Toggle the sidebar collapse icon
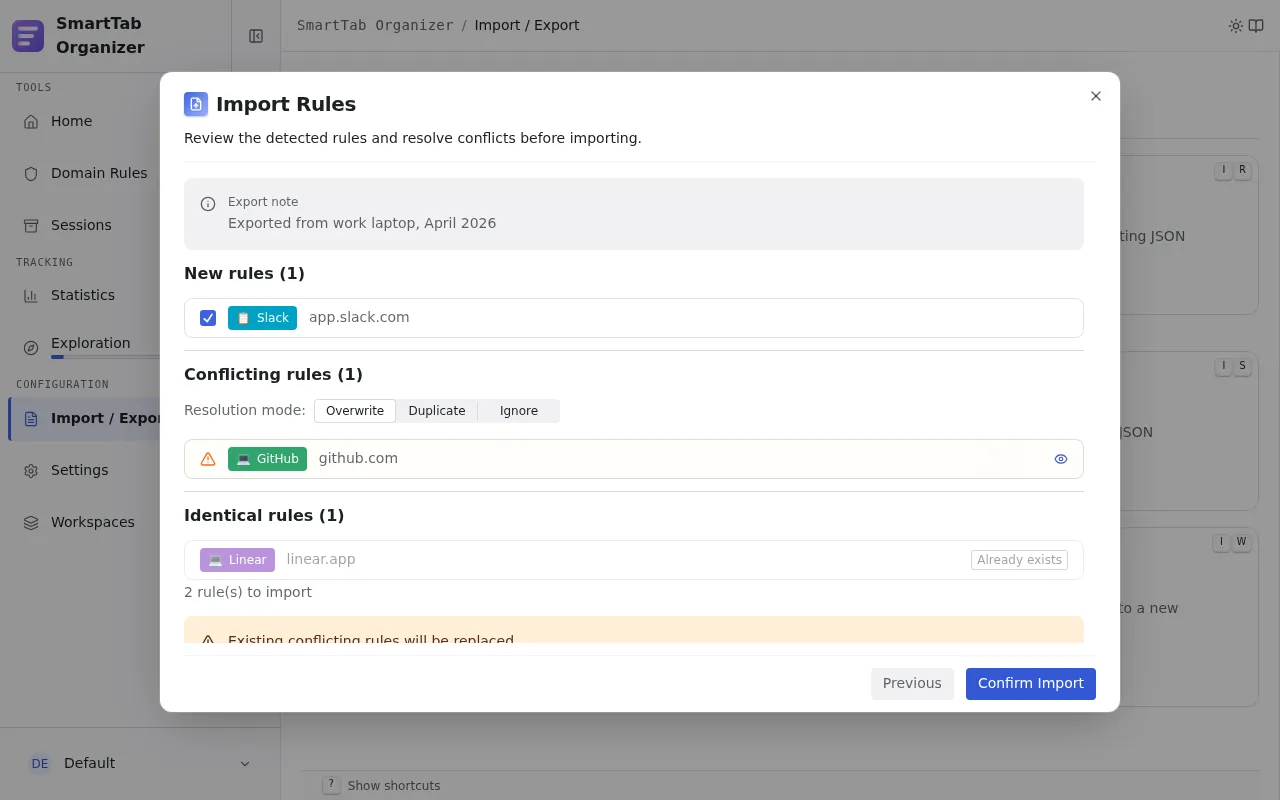 (256, 36)
